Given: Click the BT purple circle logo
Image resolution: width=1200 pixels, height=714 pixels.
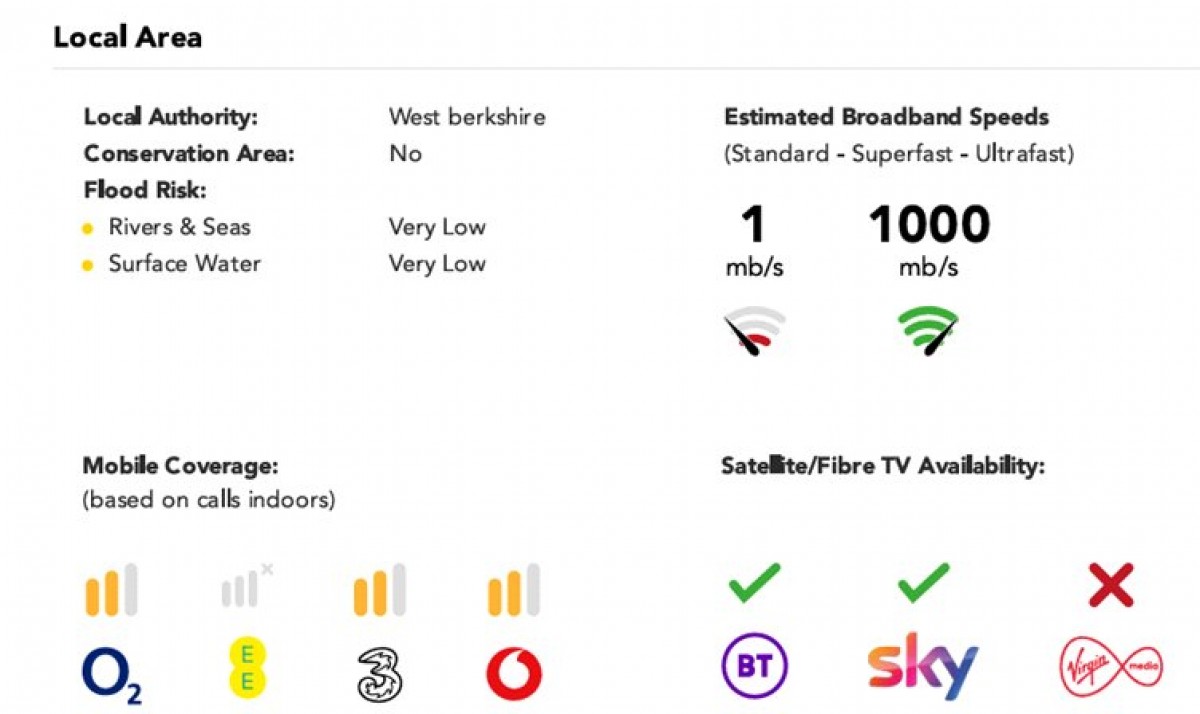Looking at the screenshot, I should pos(755,665).
